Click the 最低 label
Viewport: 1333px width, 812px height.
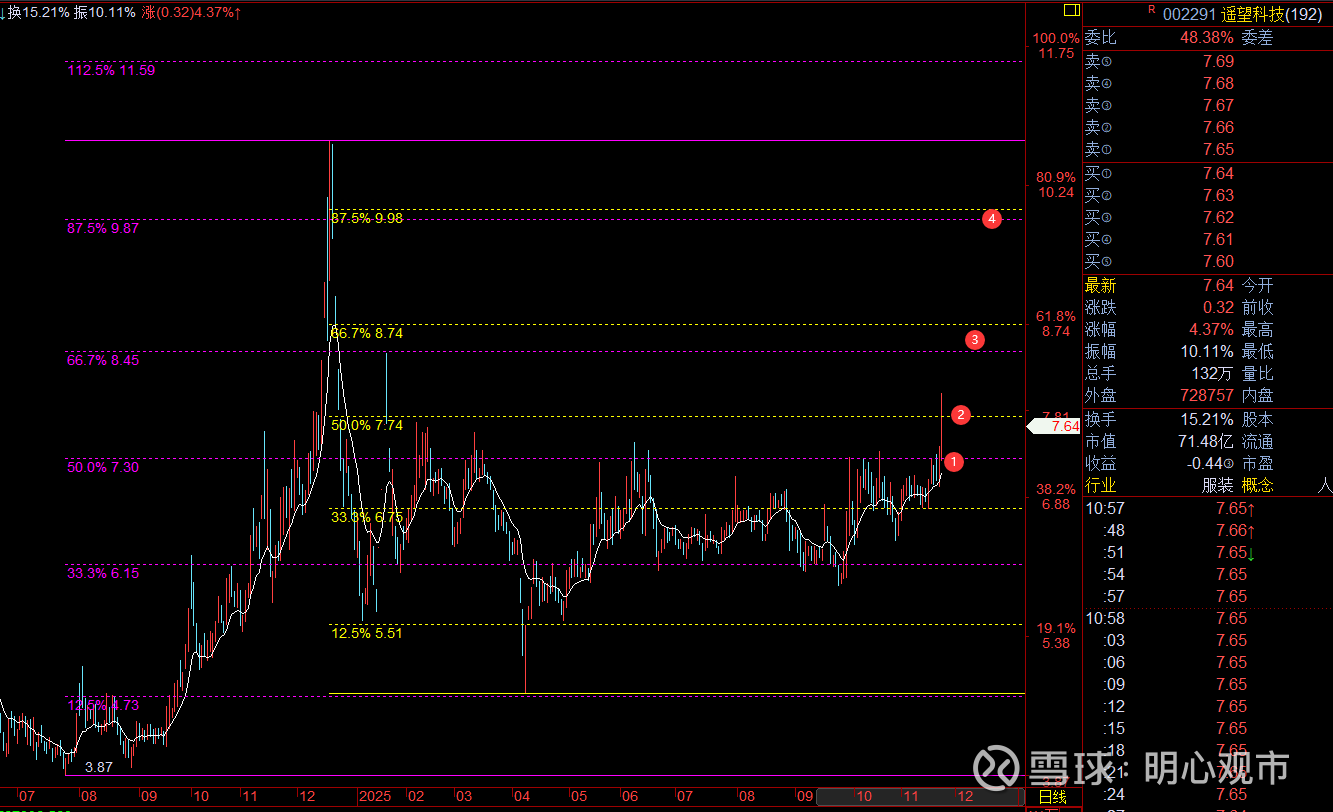[x=1258, y=352]
